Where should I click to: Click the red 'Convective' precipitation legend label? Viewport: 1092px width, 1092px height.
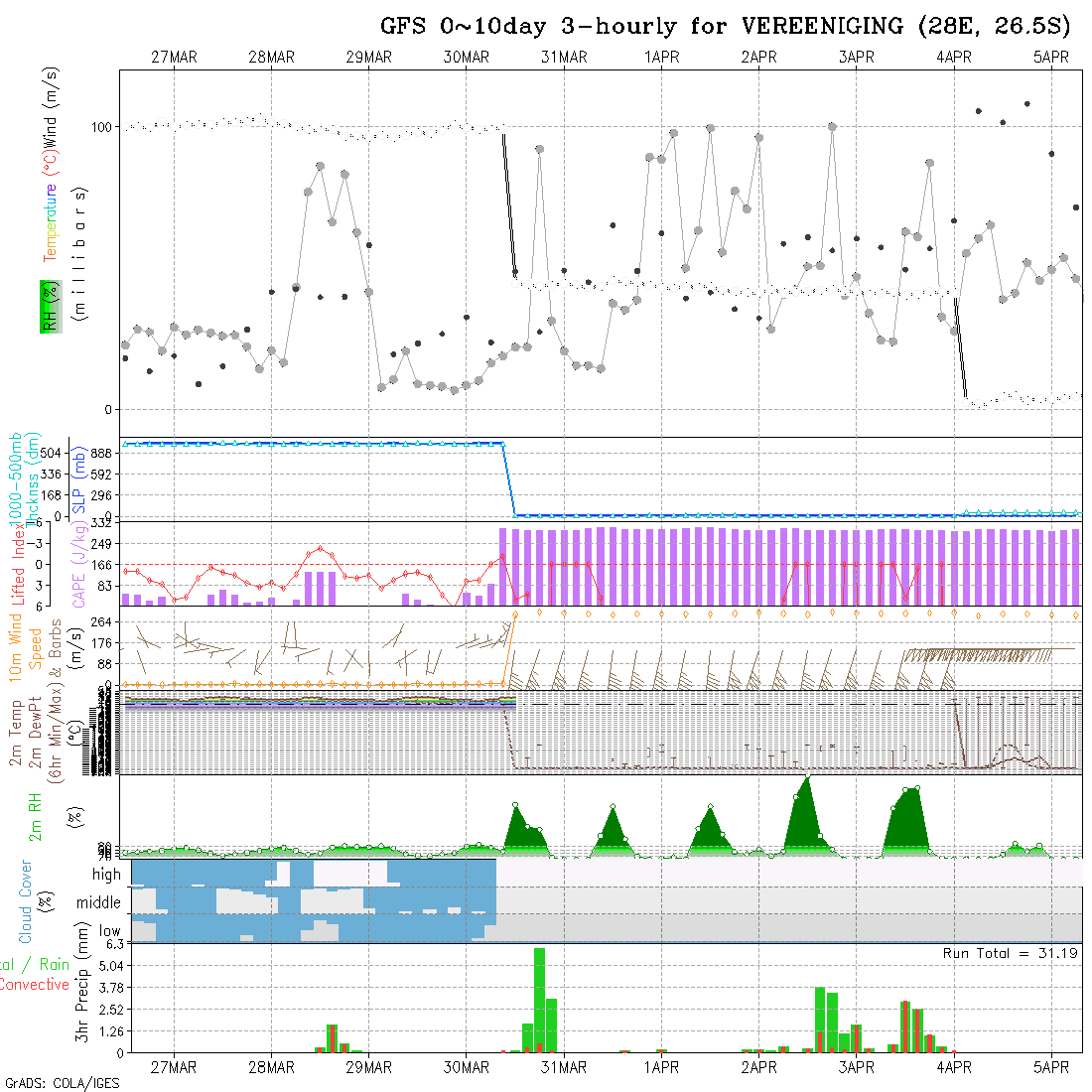34,985
